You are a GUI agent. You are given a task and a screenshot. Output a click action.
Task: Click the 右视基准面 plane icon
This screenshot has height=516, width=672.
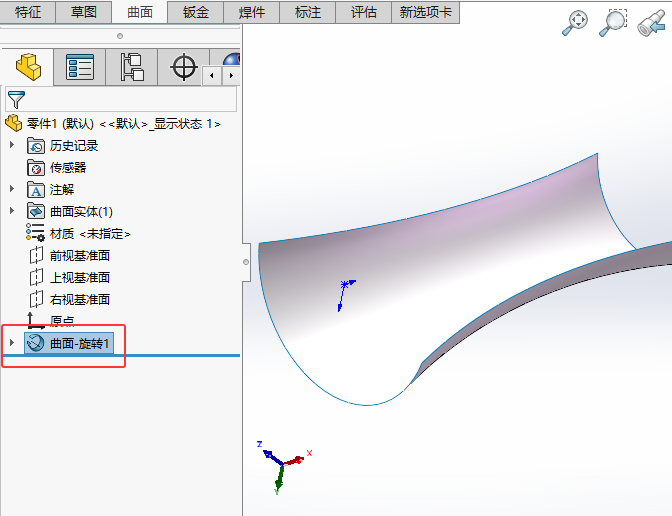point(36,299)
